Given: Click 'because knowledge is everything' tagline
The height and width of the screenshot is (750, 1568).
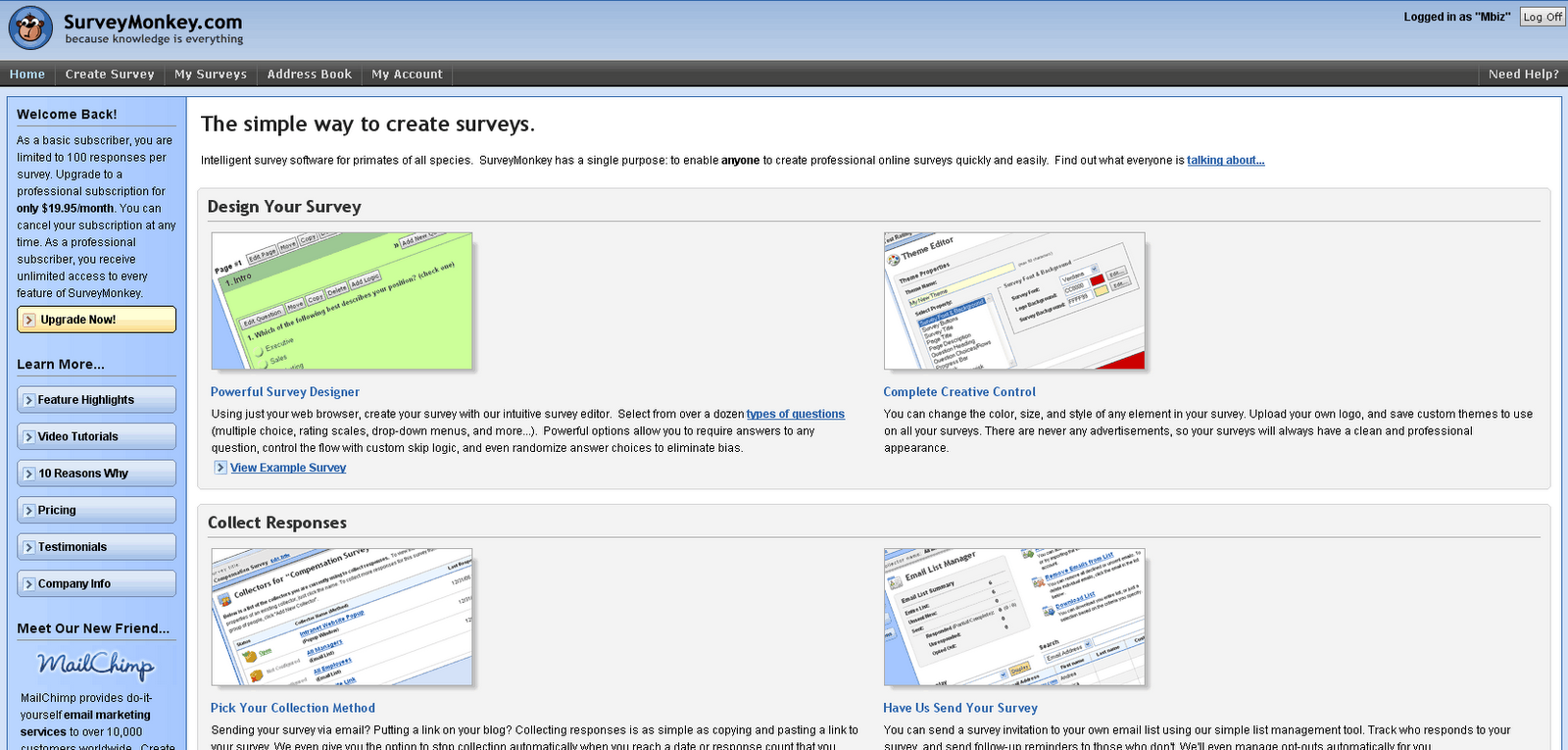Looking at the screenshot, I should (155, 39).
